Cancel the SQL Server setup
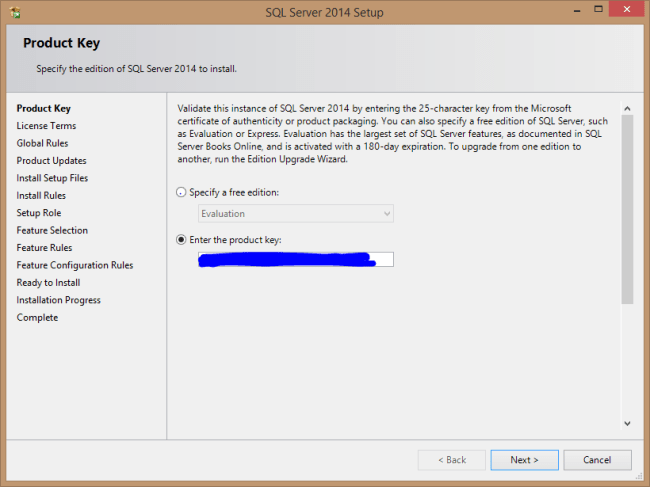Viewport: 650px width, 487px height. [x=597, y=460]
